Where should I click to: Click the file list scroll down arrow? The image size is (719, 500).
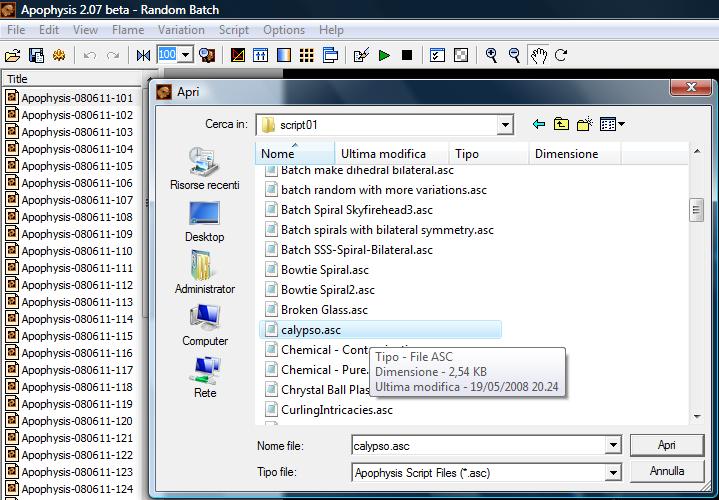(x=697, y=417)
